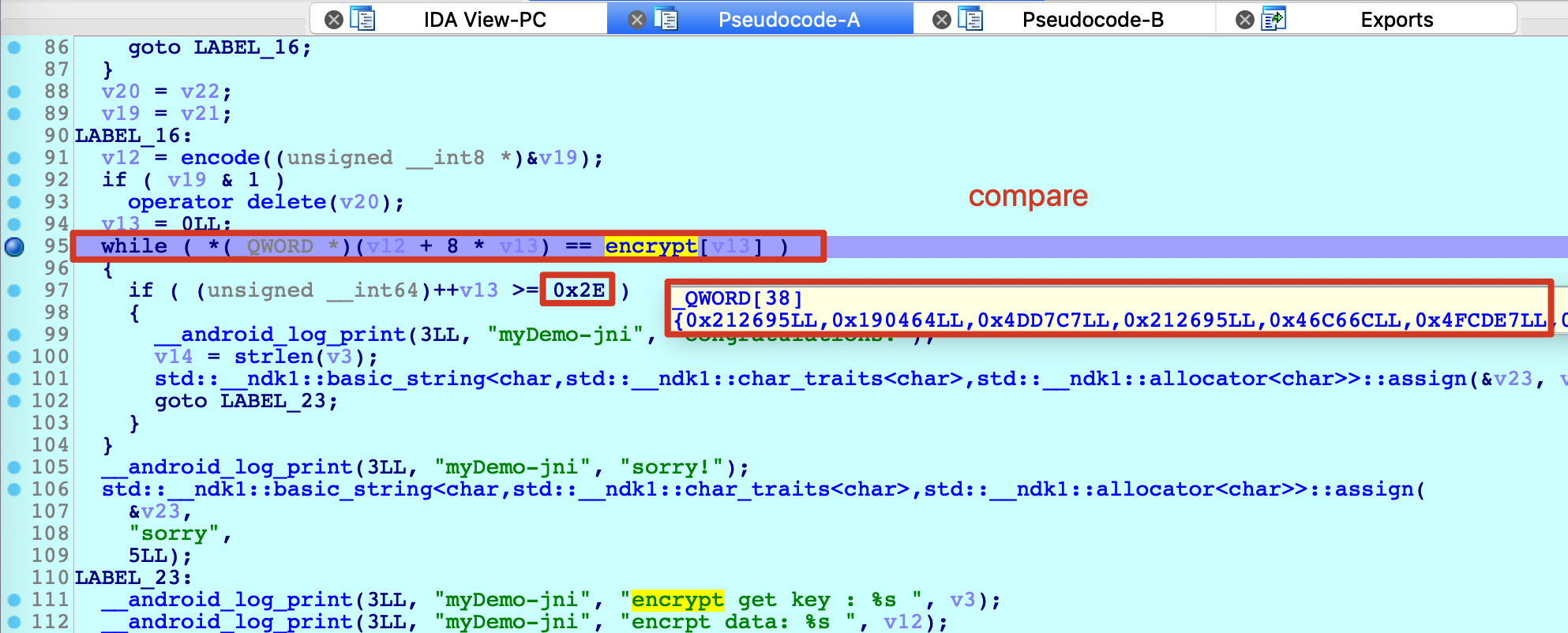1568x633 pixels.
Task: Click the Exports tab icon
Action: pyautogui.click(x=1274, y=19)
